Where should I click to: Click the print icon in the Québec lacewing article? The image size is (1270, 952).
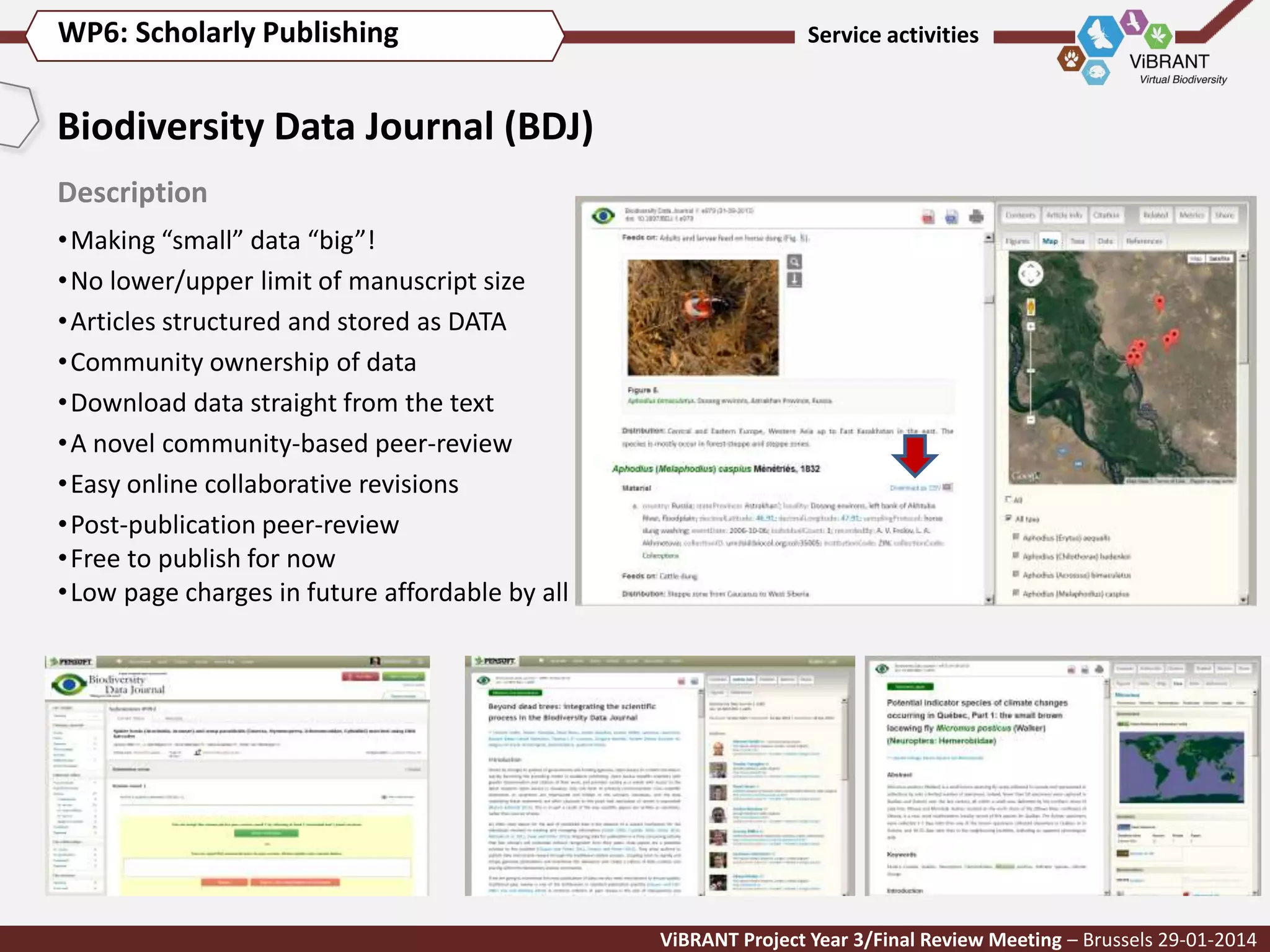click(x=1098, y=669)
